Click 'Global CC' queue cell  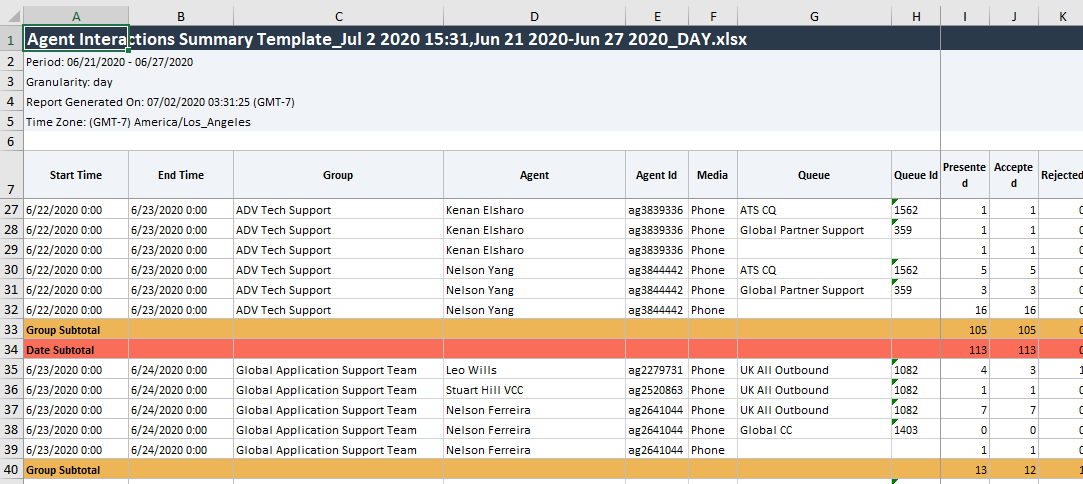pyautogui.click(x=814, y=429)
